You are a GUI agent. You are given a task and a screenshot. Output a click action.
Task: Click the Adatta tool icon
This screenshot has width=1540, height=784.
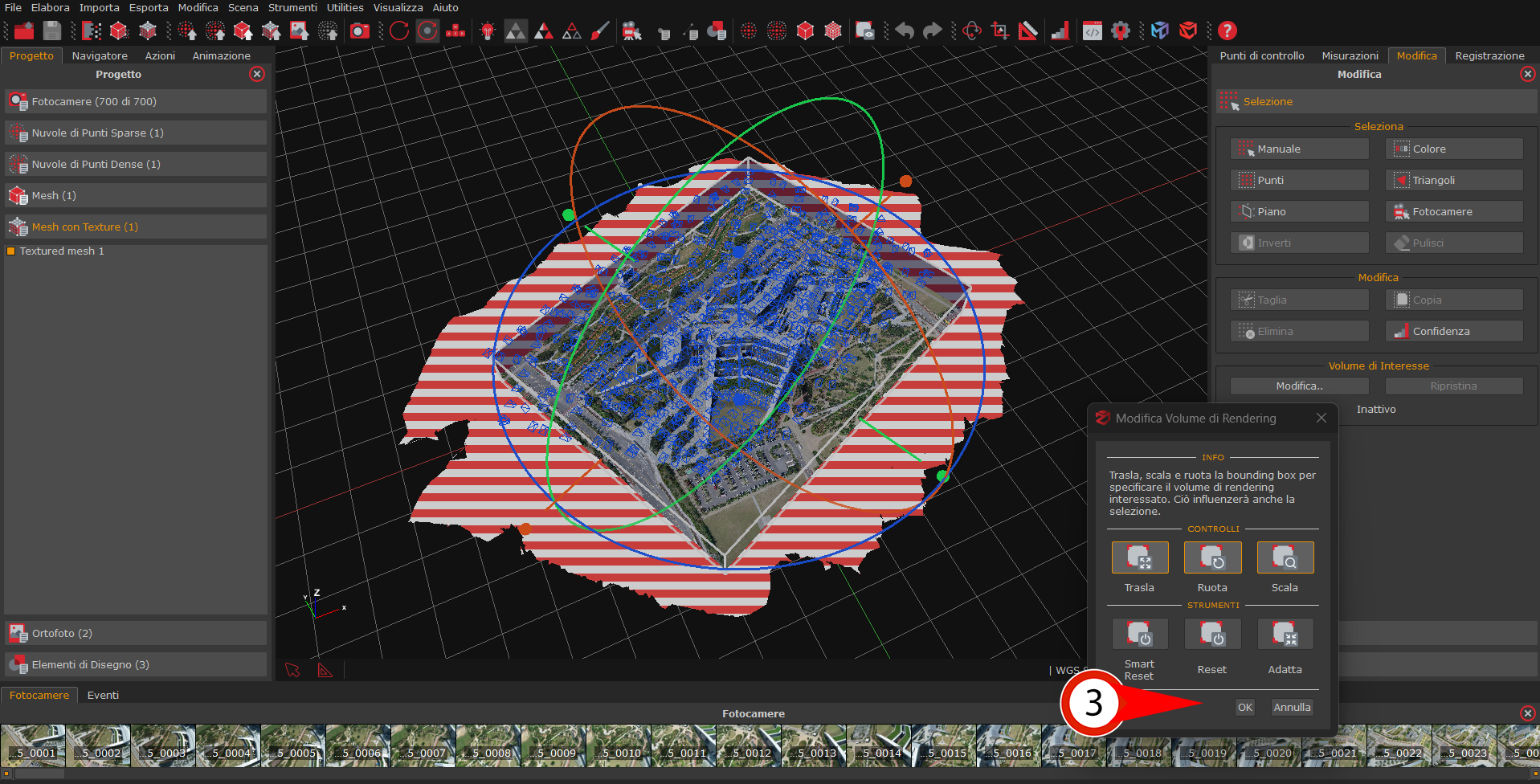point(1285,634)
